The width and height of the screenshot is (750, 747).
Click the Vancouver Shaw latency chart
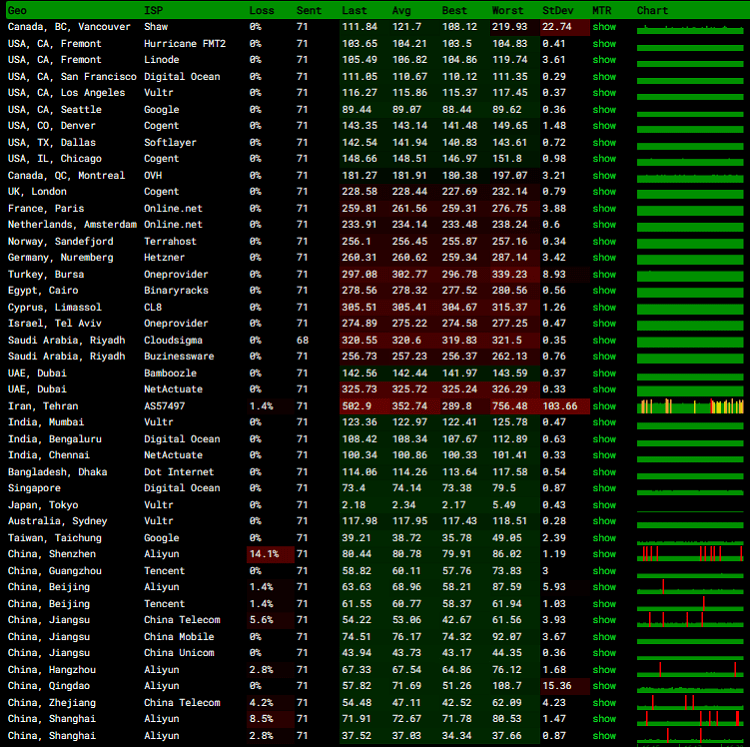(x=690, y=29)
